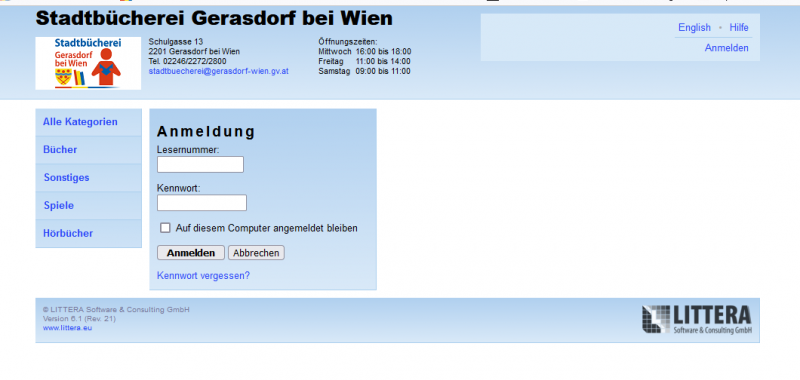Click the 'Öffnungszeiten:' label
This screenshot has width=800, height=380.
tap(348, 41)
